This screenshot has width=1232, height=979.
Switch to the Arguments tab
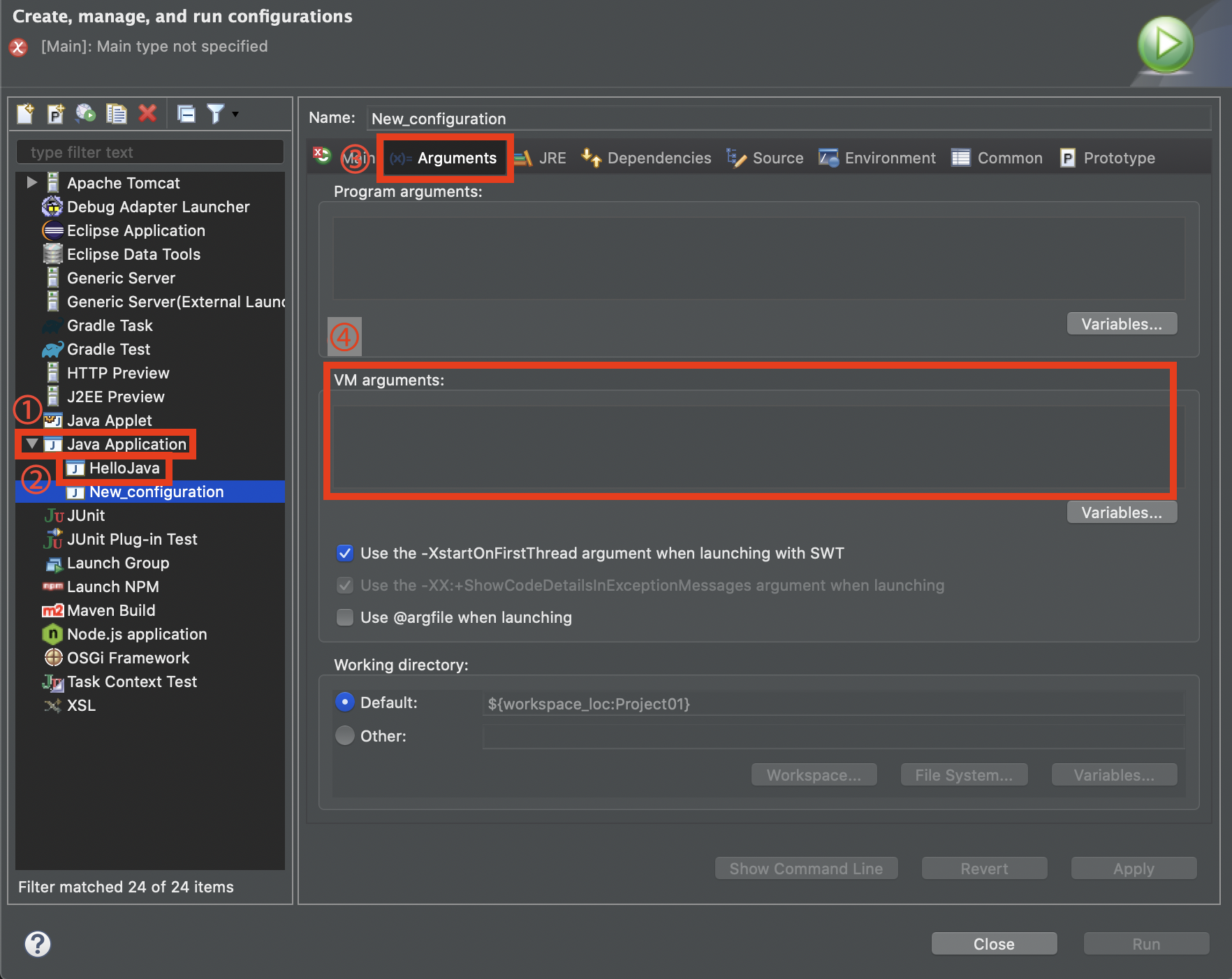pyautogui.click(x=444, y=159)
